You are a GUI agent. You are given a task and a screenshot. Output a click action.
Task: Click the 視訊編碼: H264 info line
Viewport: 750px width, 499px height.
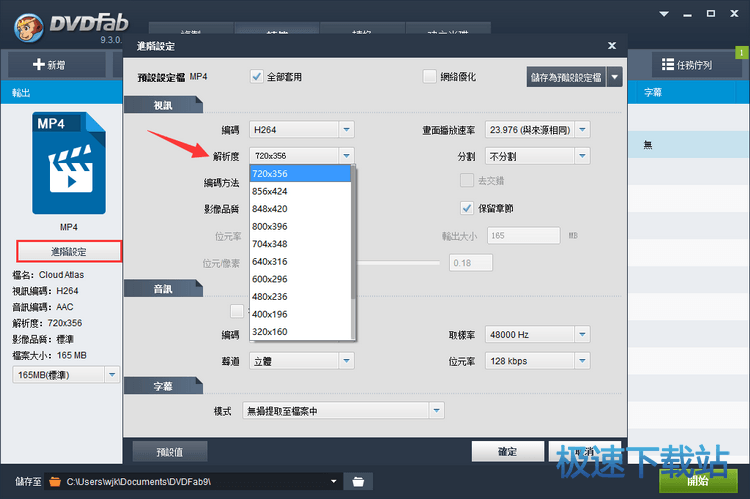[x=45, y=291]
